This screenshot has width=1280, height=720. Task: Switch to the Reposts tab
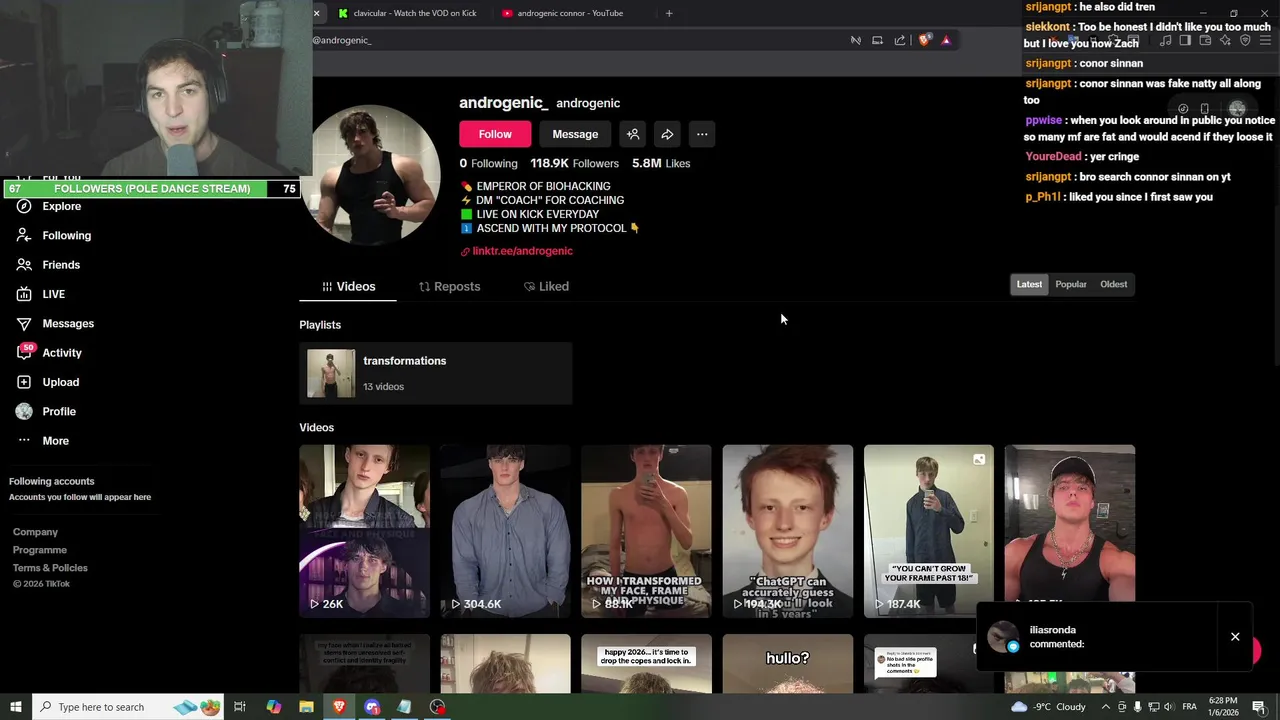(x=449, y=287)
